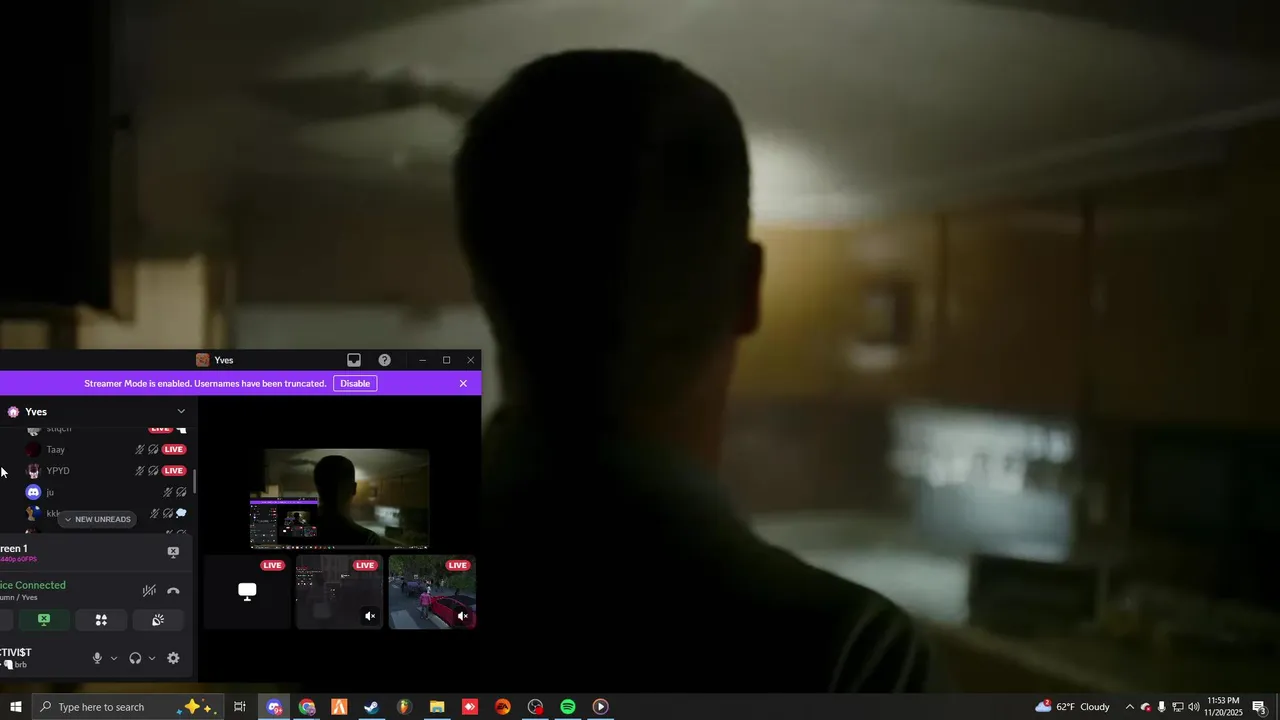Screen dimensions: 1280x720
Task: Open the volume control tray icon
Action: click(x=1193, y=707)
